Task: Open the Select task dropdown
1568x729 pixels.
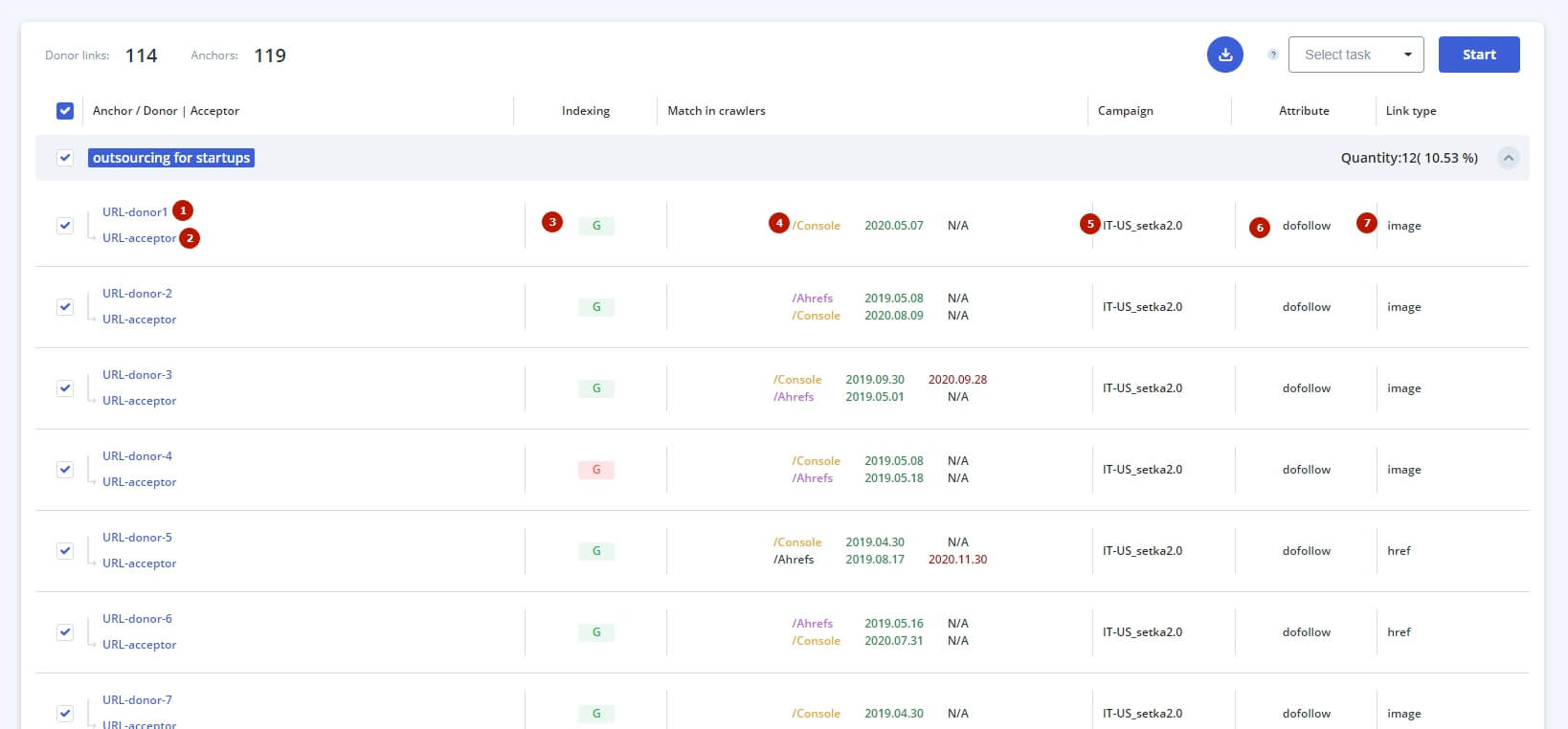Action: (x=1355, y=55)
